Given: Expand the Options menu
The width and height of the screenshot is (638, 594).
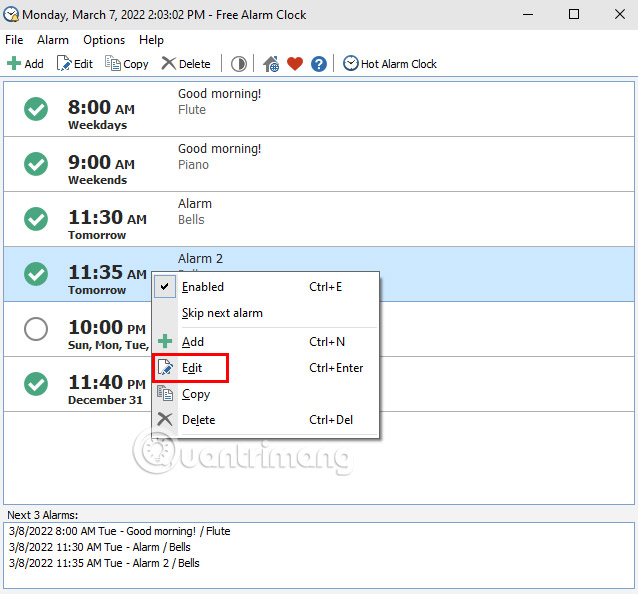Looking at the screenshot, I should pos(104,40).
